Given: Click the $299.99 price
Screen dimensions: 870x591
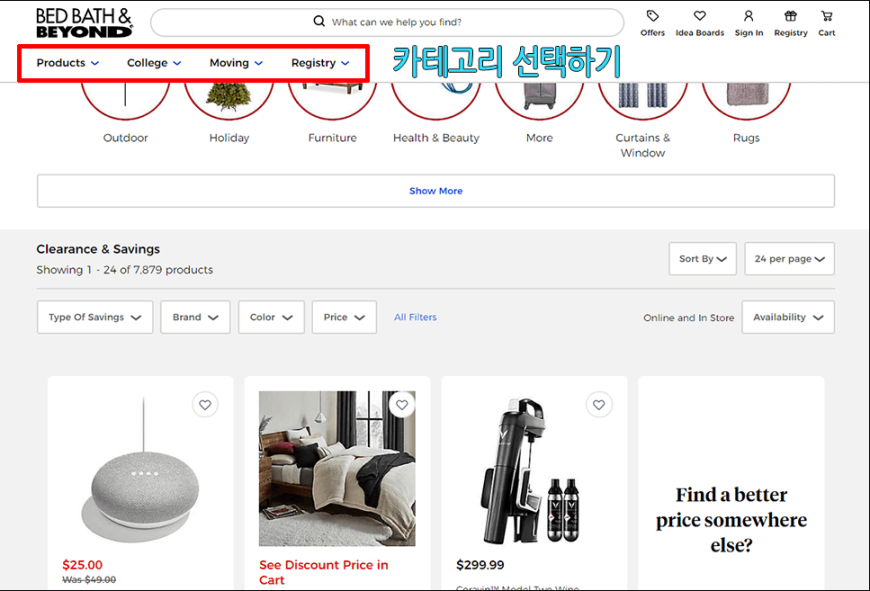Looking at the screenshot, I should point(480,565).
